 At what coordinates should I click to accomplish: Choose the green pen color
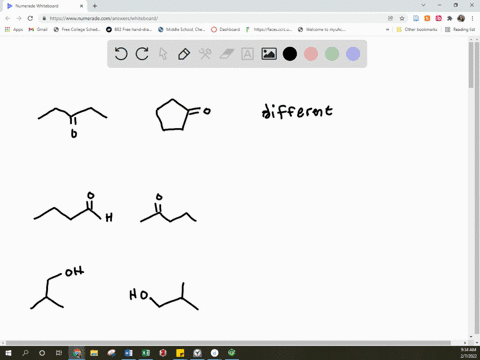pos(332,54)
